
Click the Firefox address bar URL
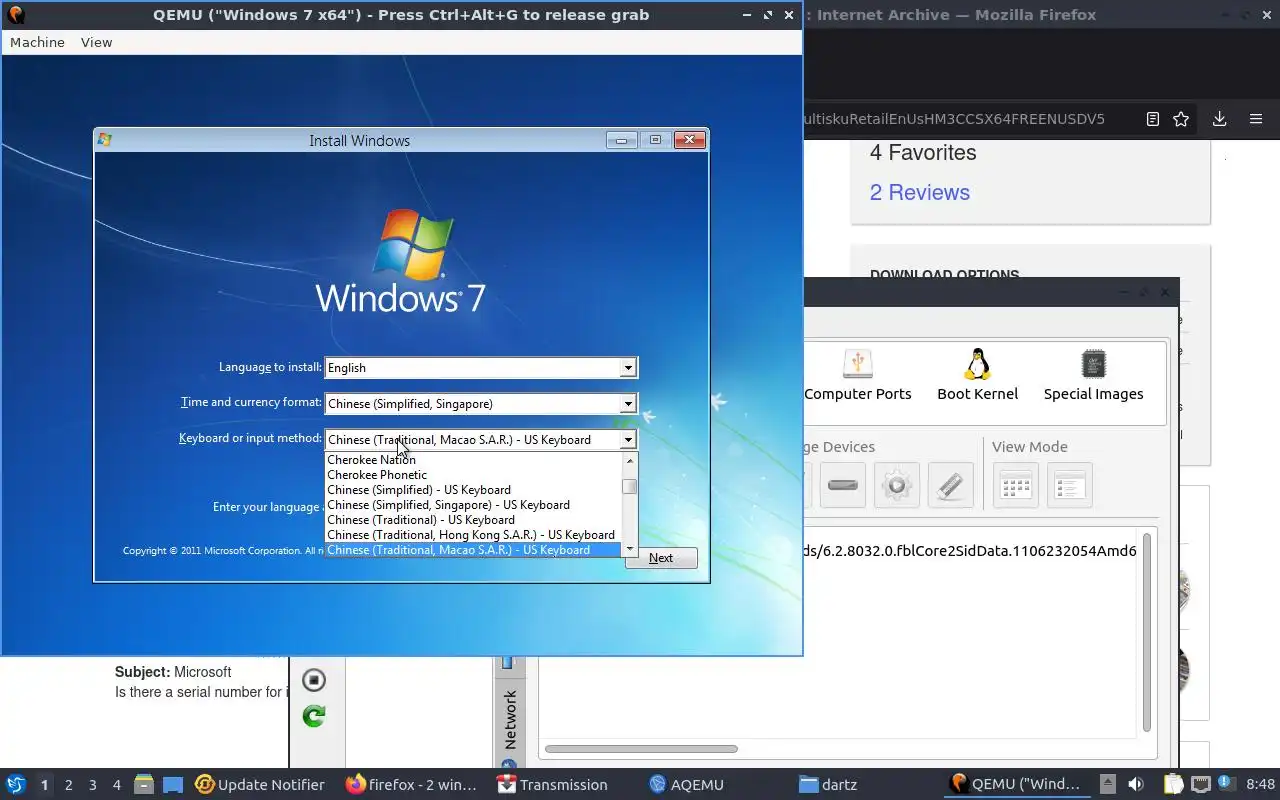(x=954, y=119)
